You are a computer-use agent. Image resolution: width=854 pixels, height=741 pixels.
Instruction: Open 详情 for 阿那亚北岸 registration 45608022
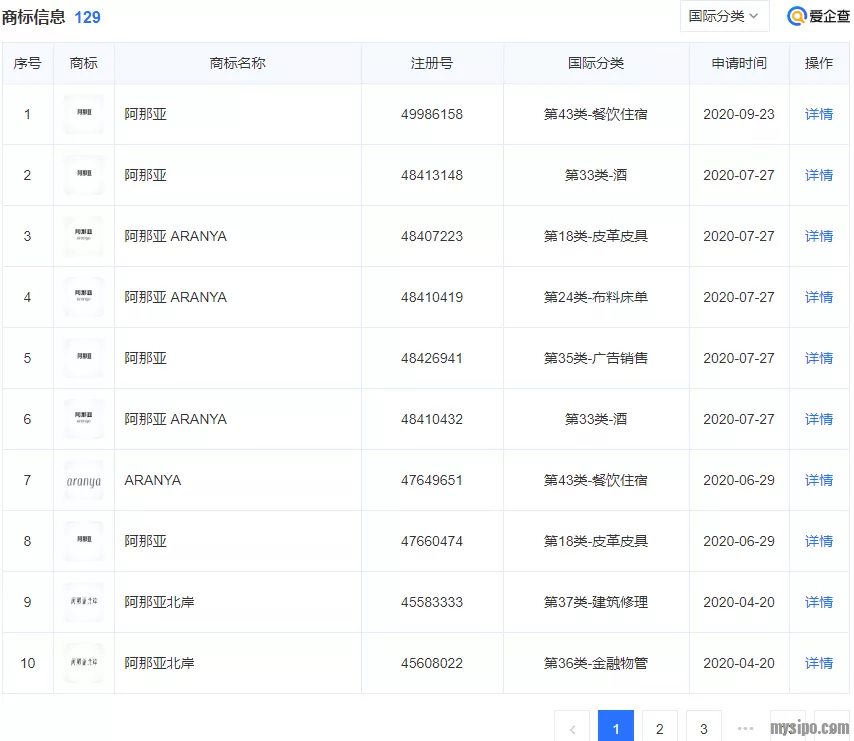click(818, 663)
